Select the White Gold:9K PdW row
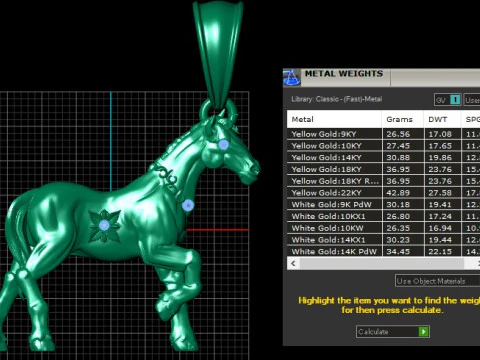Image resolution: width=480 pixels, height=360 pixels. [383, 204]
